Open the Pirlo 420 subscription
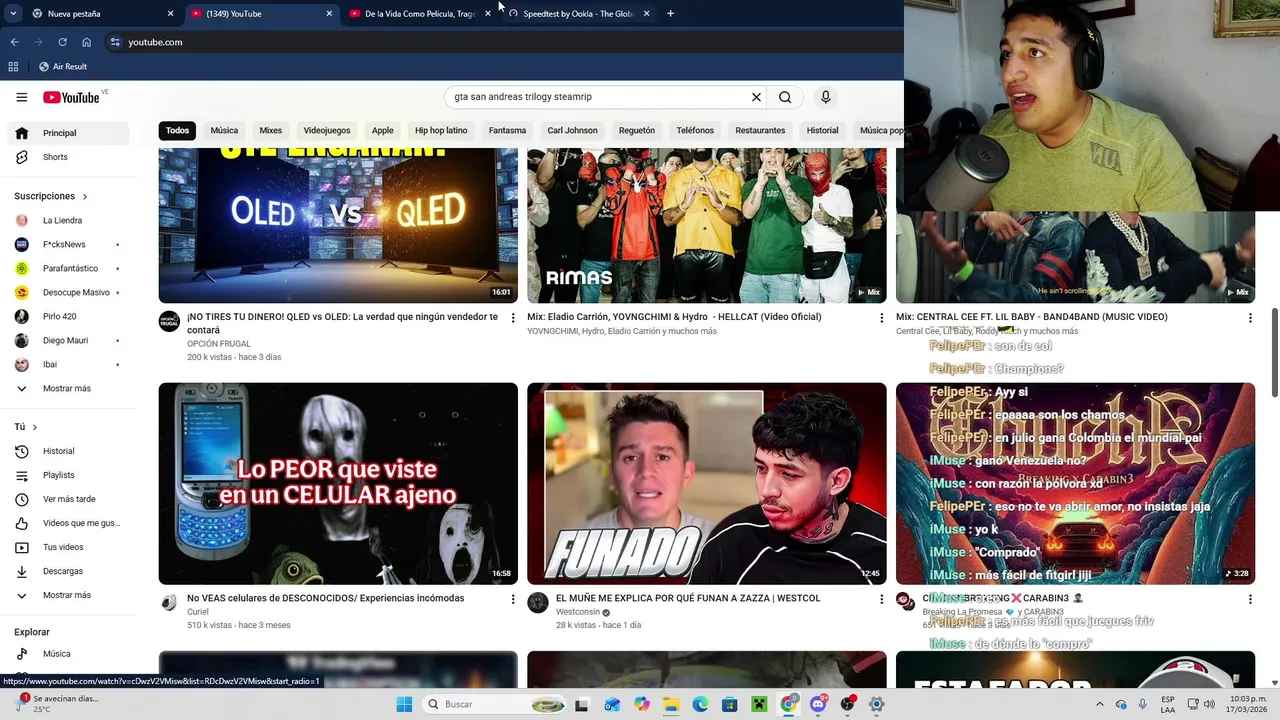Viewport: 1280px width, 720px height. (x=68, y=316)
